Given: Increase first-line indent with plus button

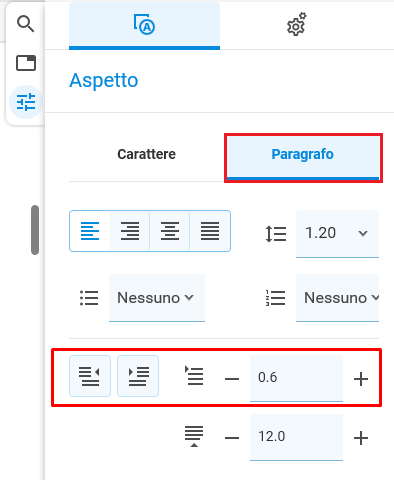Looking at the screenshot, I should 361,379.
